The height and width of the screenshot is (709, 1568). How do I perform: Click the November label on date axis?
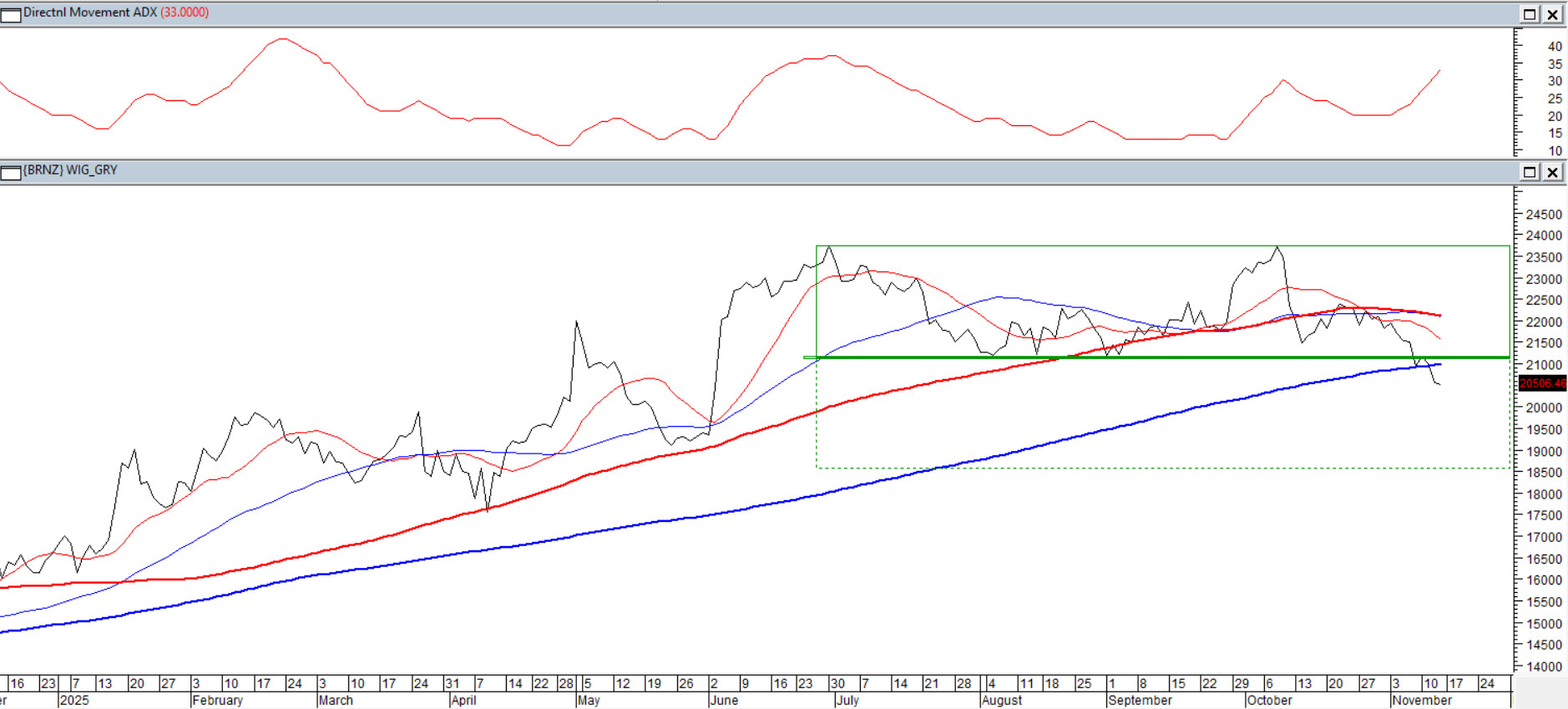(1422, 701)
